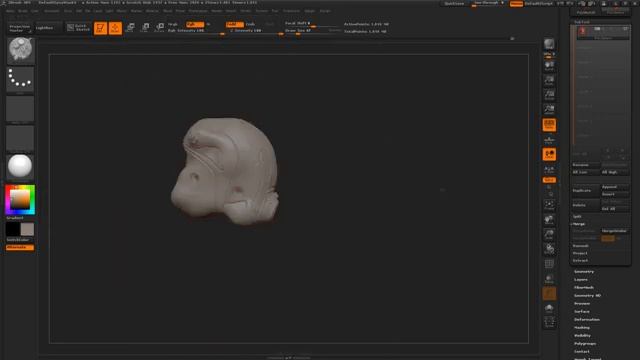This screenshot has height=360, width=640.
Task: Expand the FiberMesh section
Action: 584,288
